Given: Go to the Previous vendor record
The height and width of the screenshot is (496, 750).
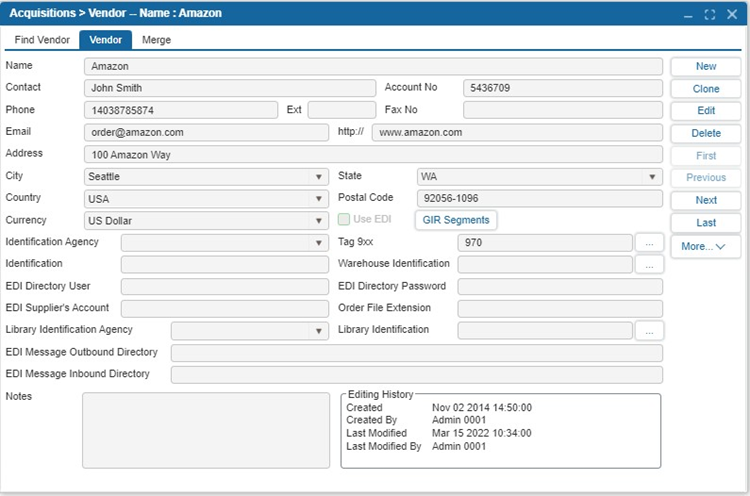Looking at the screenshot, I should 706,177.
